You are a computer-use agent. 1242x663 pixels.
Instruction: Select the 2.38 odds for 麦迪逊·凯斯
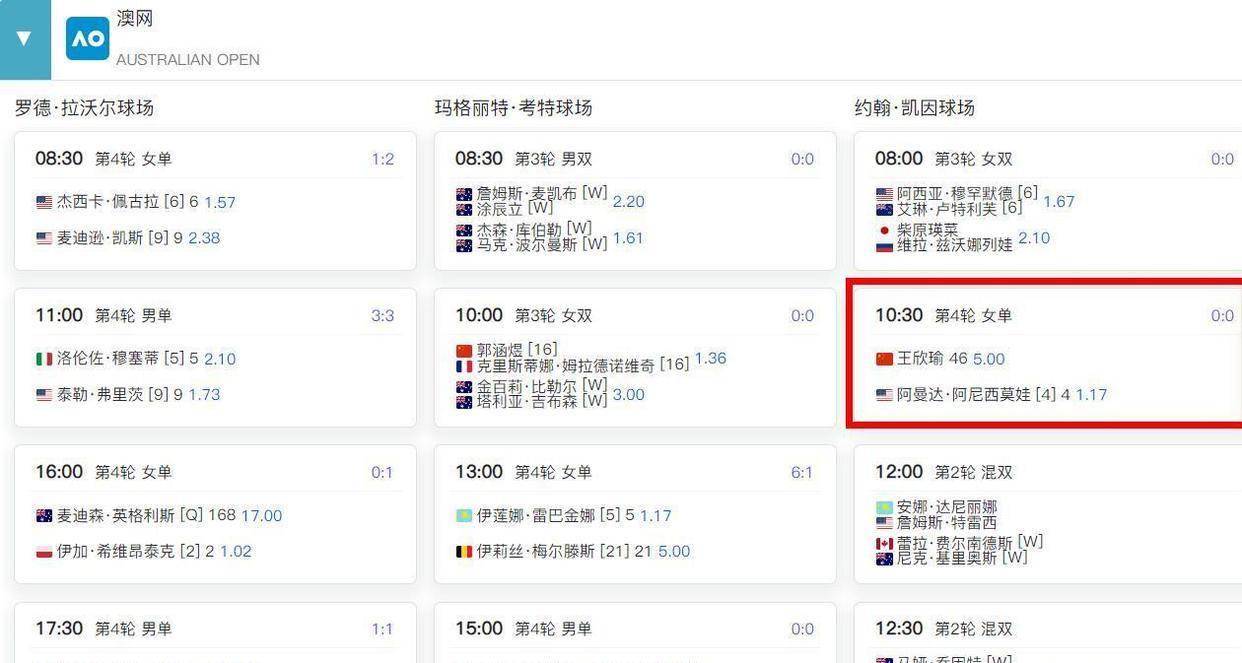(204, 238)
